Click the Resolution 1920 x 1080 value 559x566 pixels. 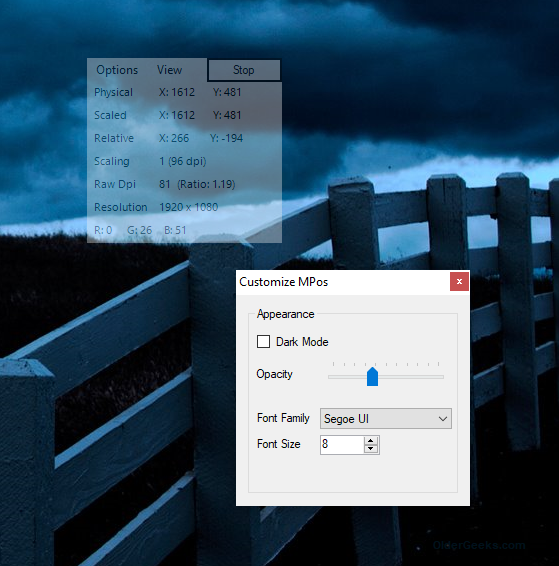(x=189, y=207)
